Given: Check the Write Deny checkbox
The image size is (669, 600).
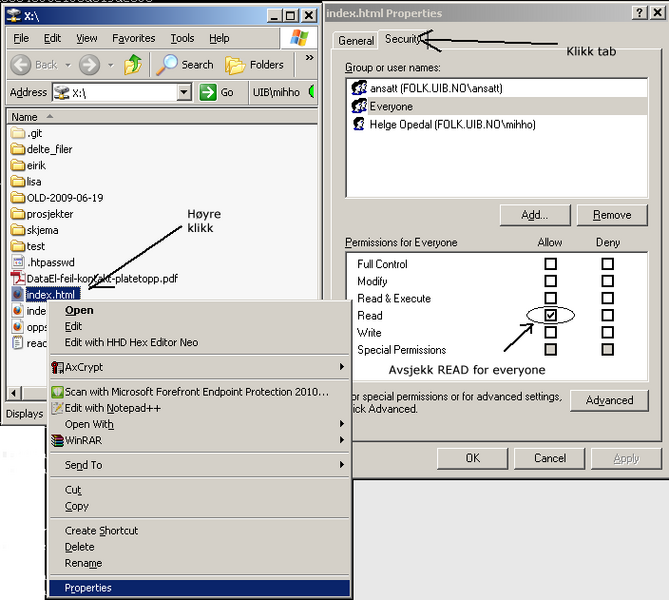Looking at the screenshot, I should point(607,333).
